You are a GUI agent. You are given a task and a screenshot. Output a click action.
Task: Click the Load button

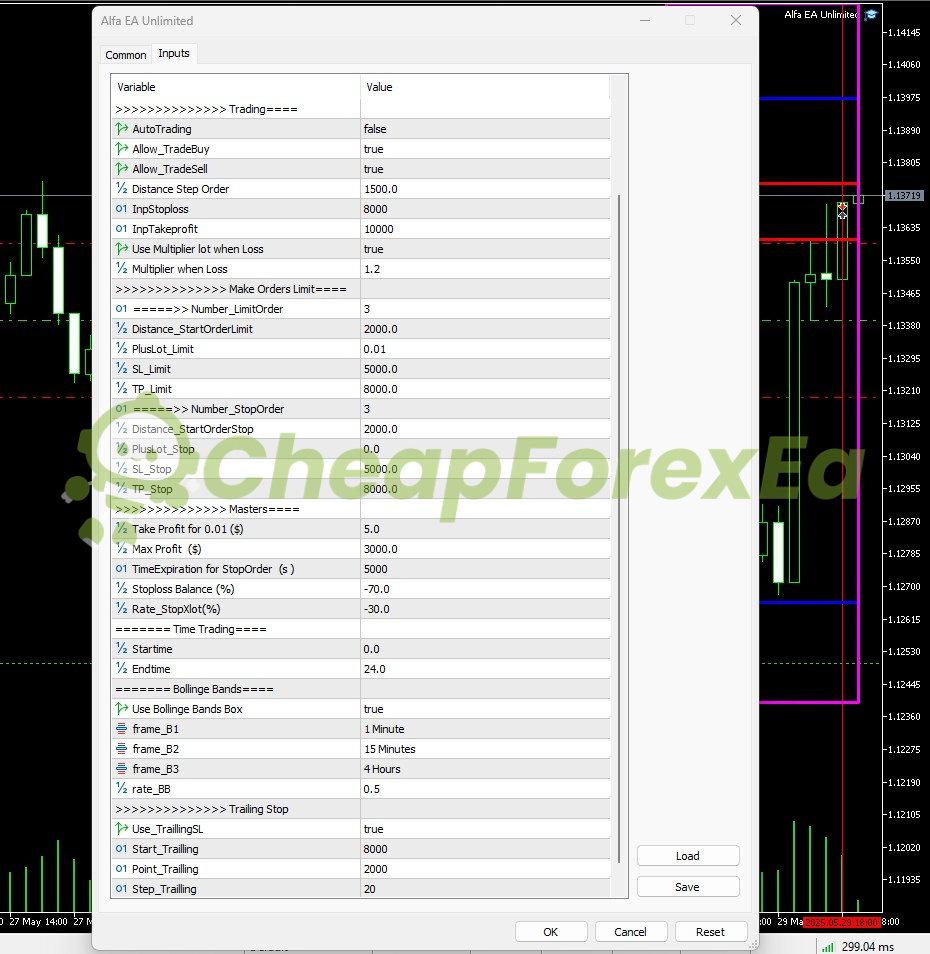pos(688,855)
